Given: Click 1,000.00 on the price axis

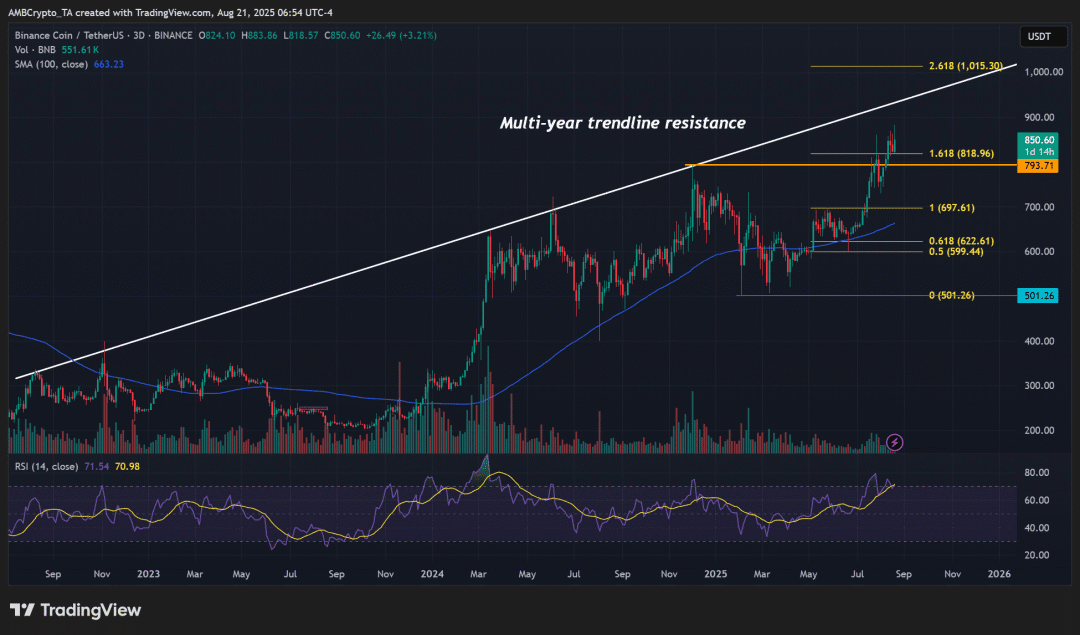Looking at the screenshot, I should 1043,72.
